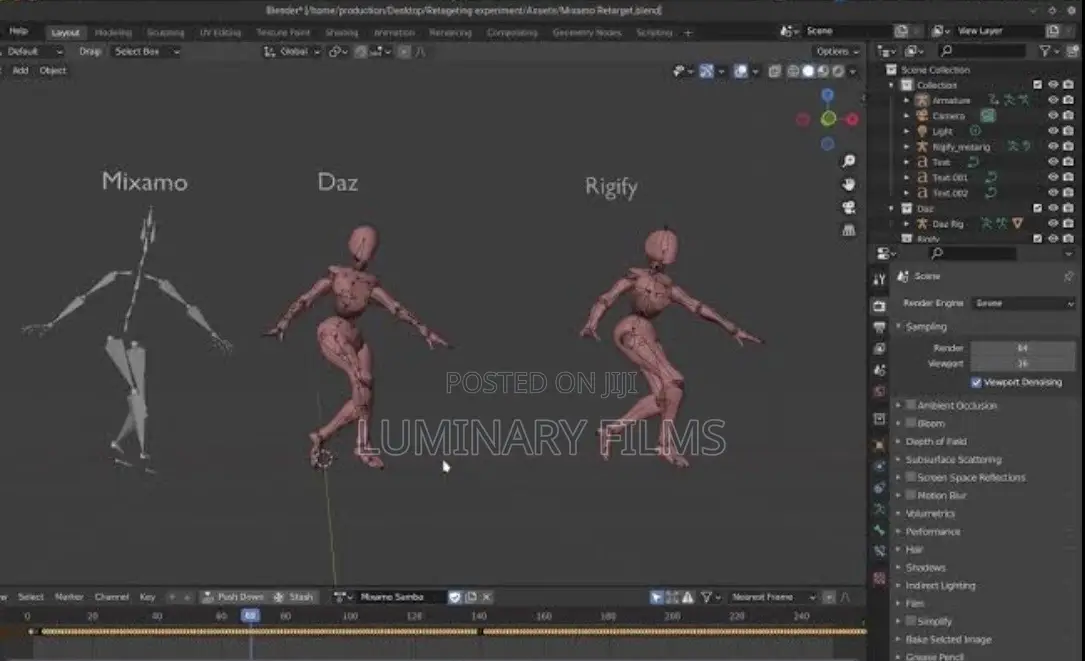This screenshot has width=1085, height=661.
Task: Hide Rigify_metarig with its eye icon
Action: pos(1053,146)
